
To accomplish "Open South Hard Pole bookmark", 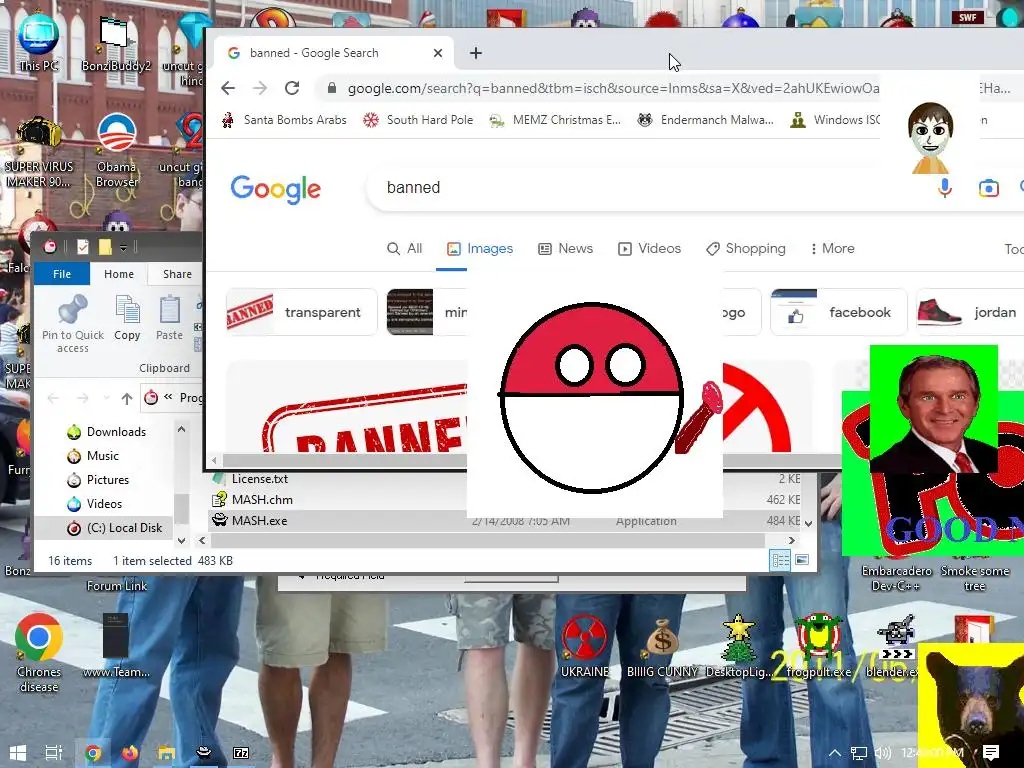I will click(x=419, y=120).
